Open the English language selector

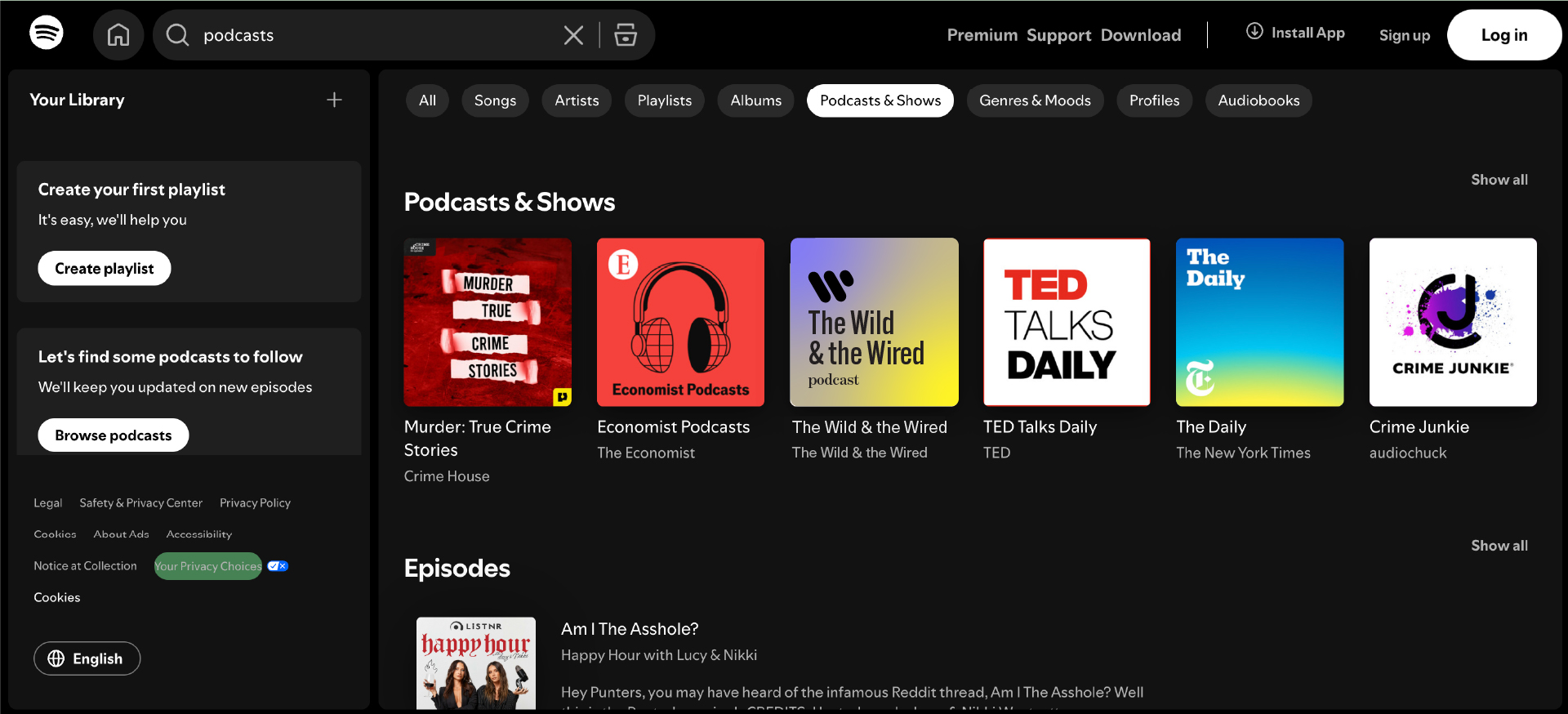87,658
